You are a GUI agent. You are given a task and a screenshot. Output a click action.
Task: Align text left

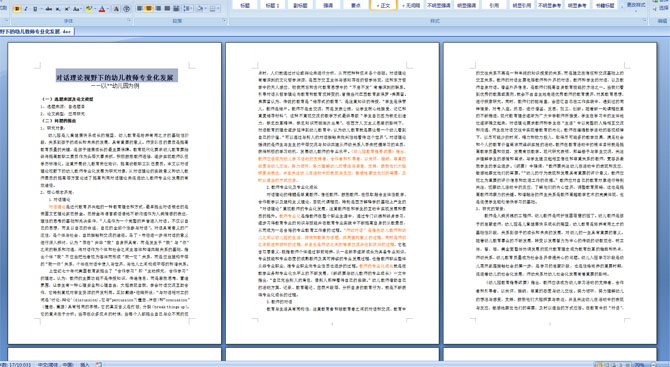point(139,9)
